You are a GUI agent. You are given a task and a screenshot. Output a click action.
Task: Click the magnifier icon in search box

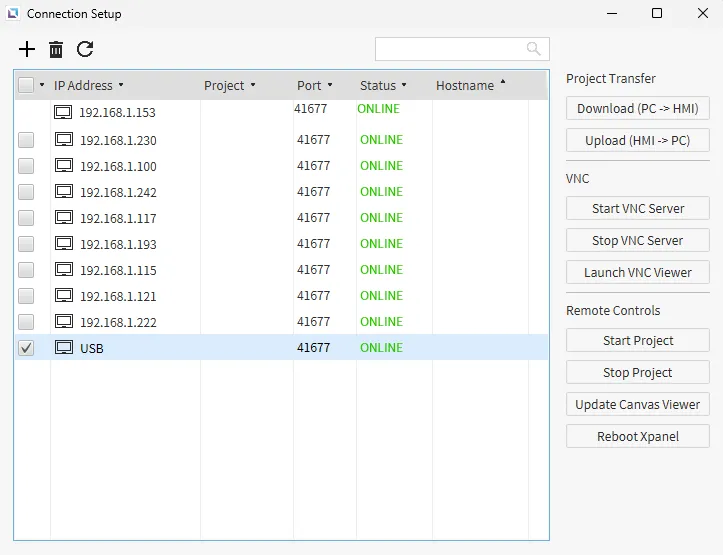(x=534, y=49)
